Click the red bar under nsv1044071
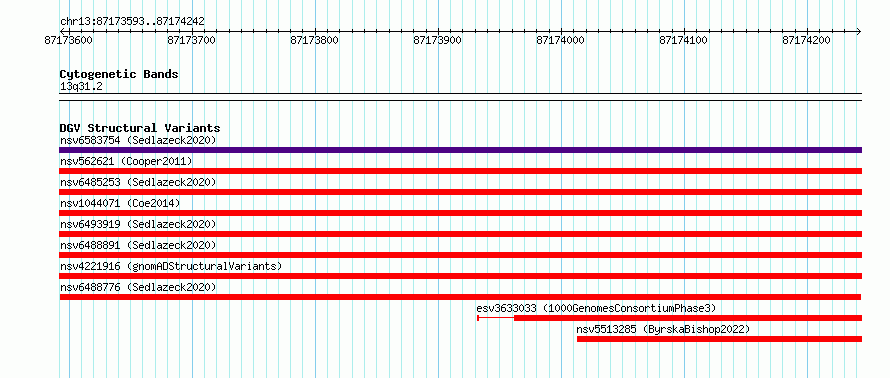Screen dimensions: 890x378 [x=460, y=213]
